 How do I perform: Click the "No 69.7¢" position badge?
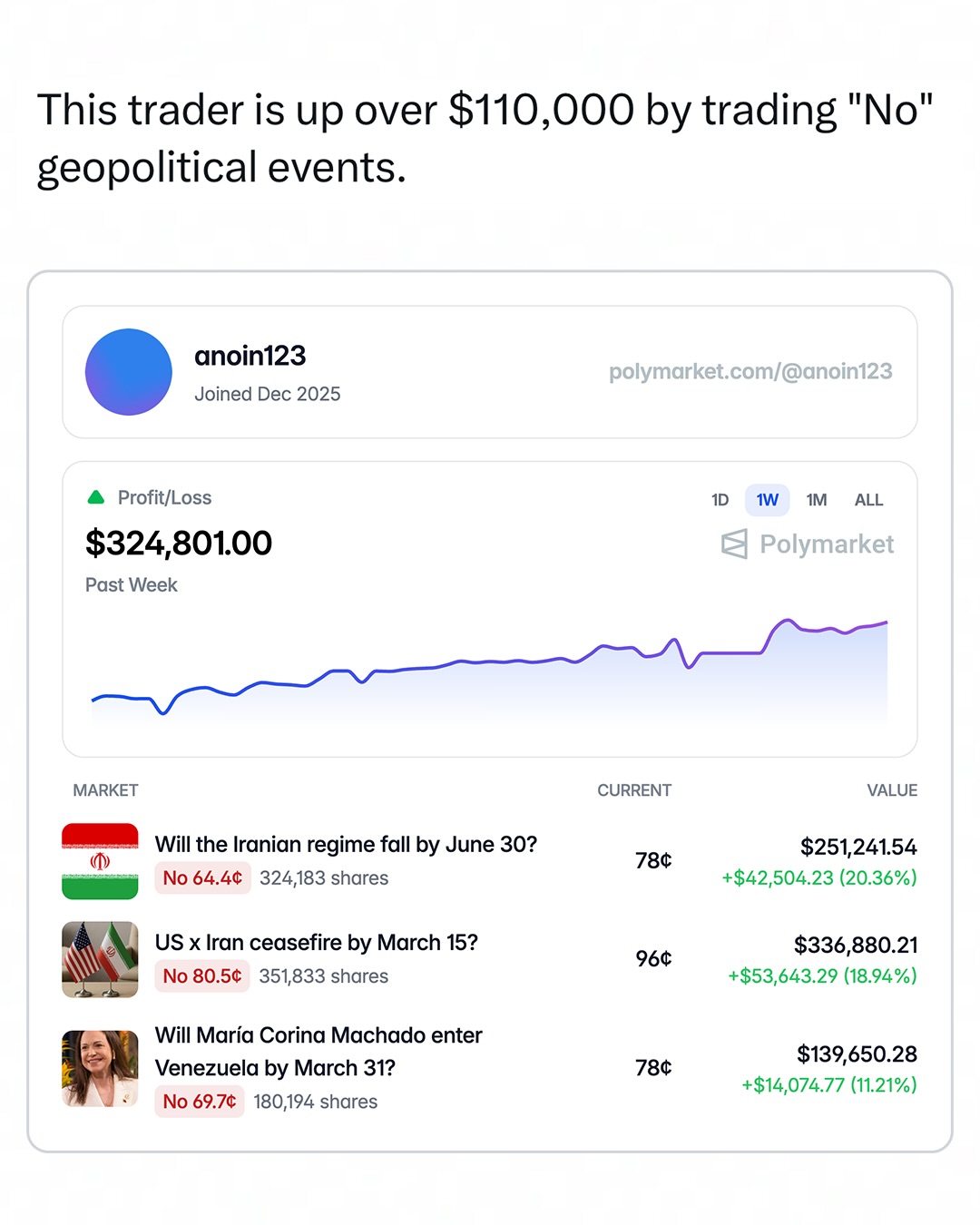coord(200,1102)
